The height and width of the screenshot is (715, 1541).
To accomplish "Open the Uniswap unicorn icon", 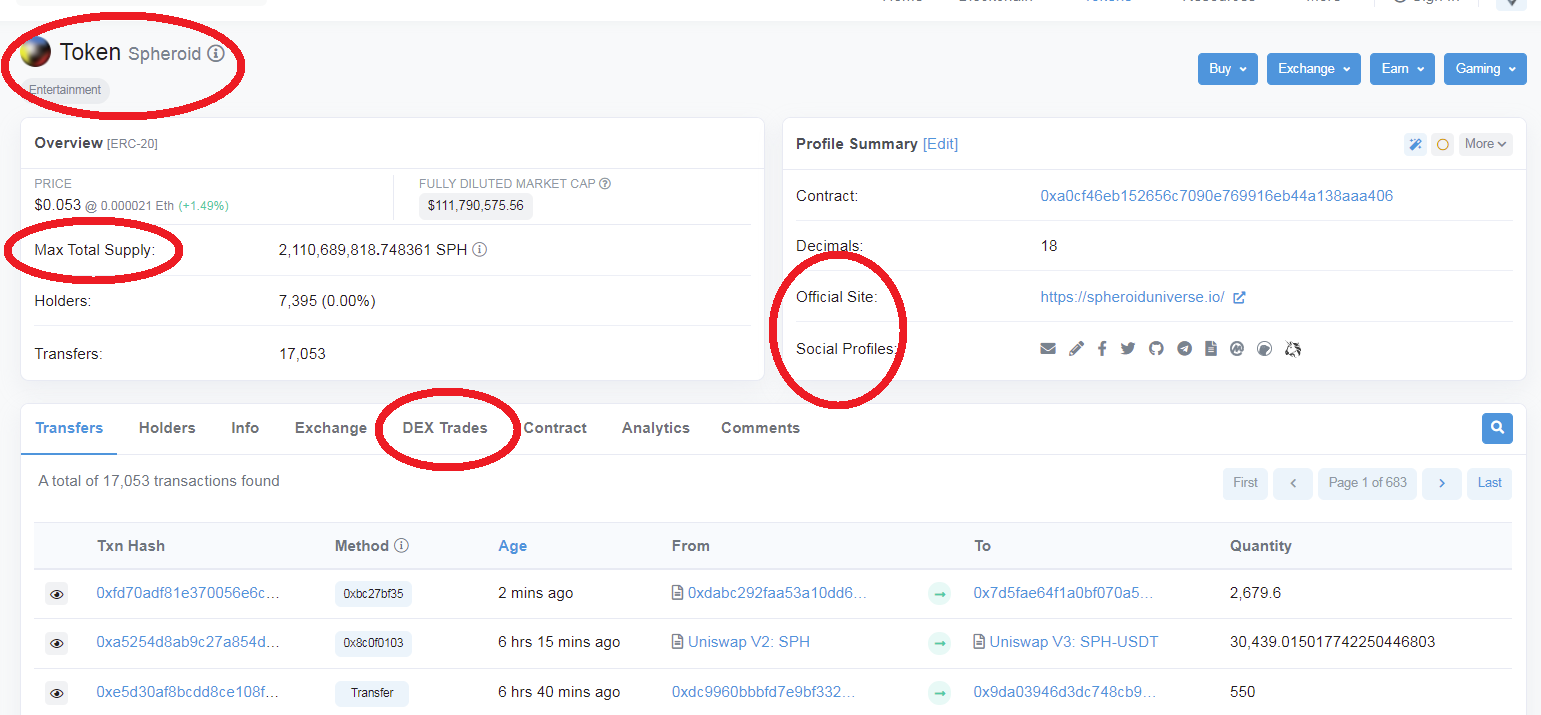I will coord(1292,349).
